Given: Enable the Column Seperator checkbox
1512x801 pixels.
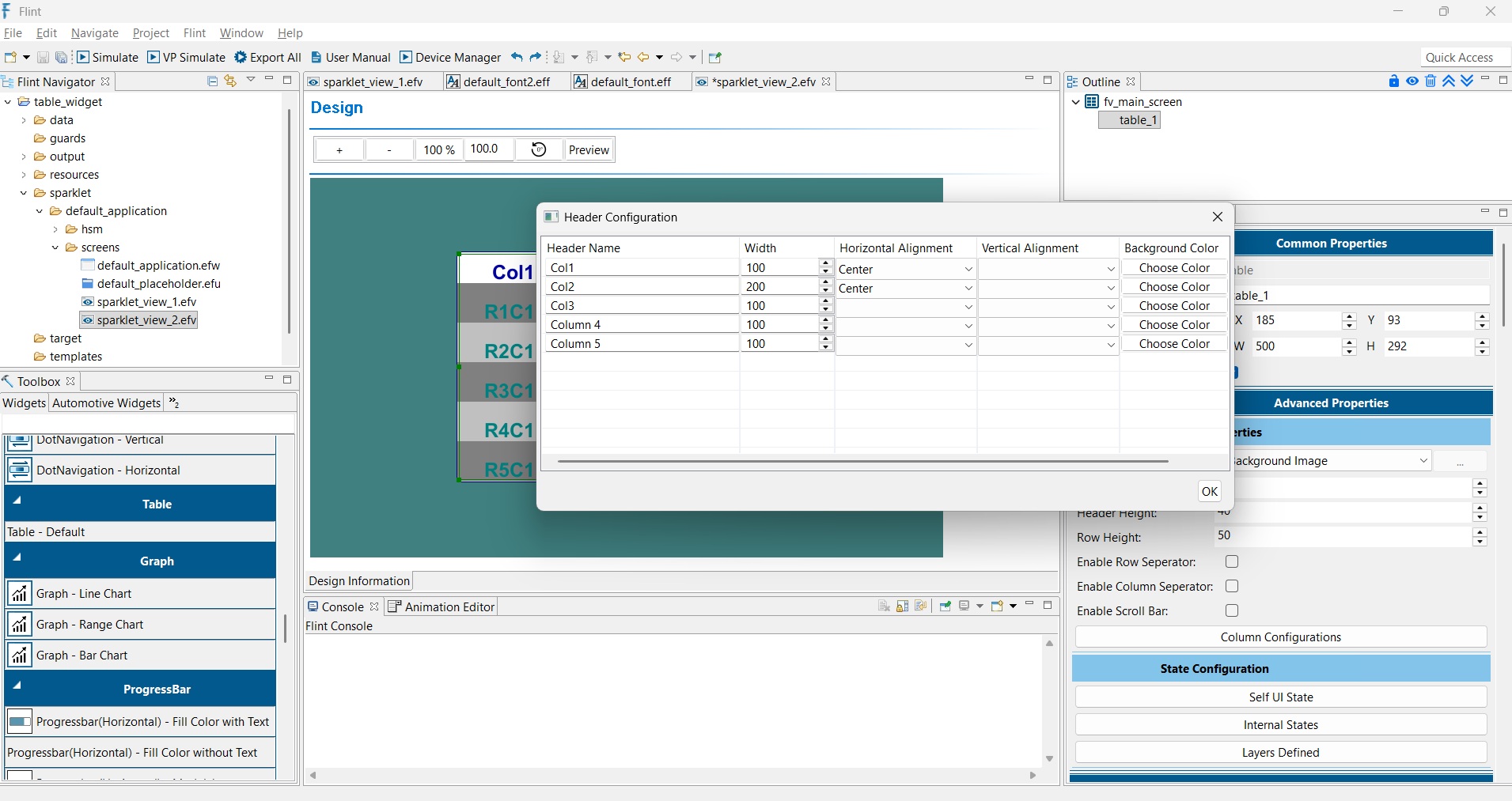Looking at the screenshot, I should click(1232, 586).
